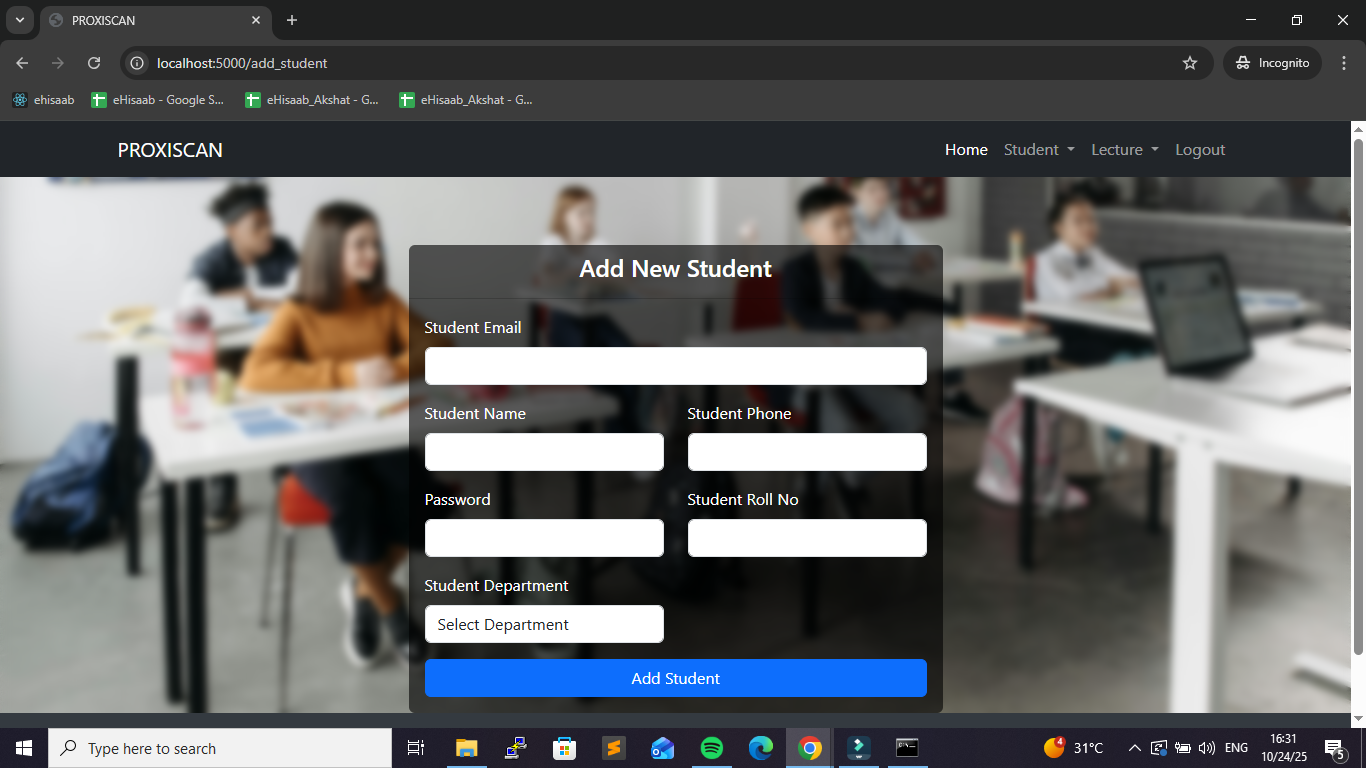
Task: Open the new tab plus button
Action: tap(292, 20)
